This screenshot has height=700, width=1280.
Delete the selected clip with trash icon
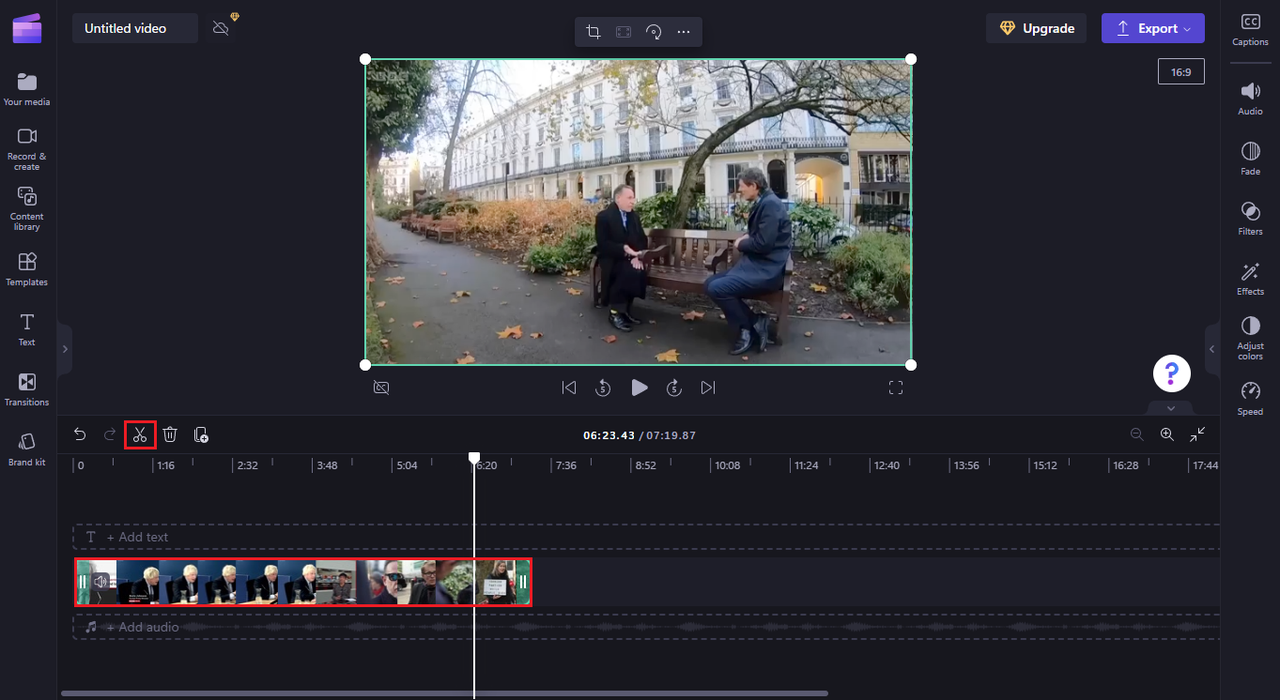(x=170, y=434)
